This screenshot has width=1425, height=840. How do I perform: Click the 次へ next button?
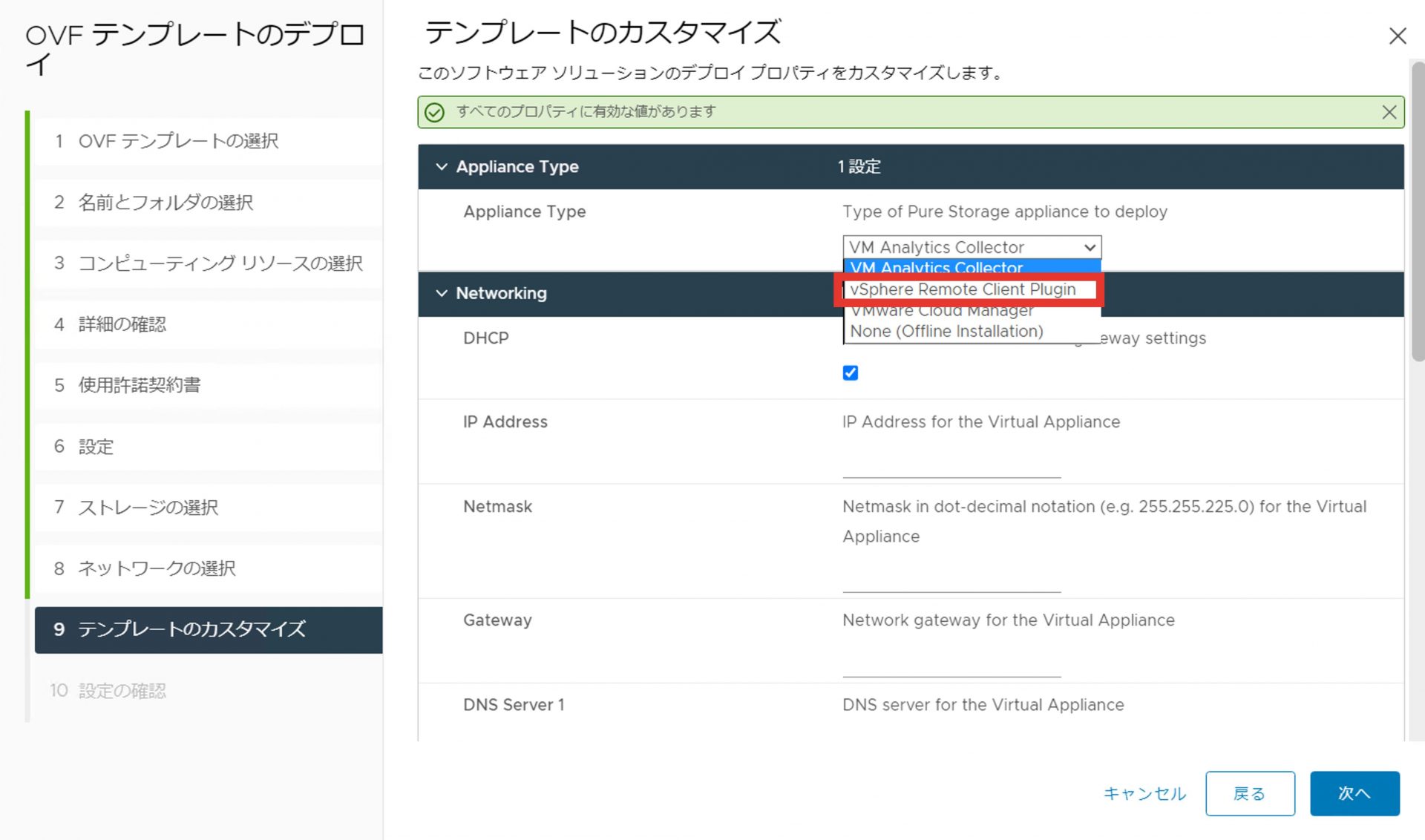click(x=1354, y=793)
